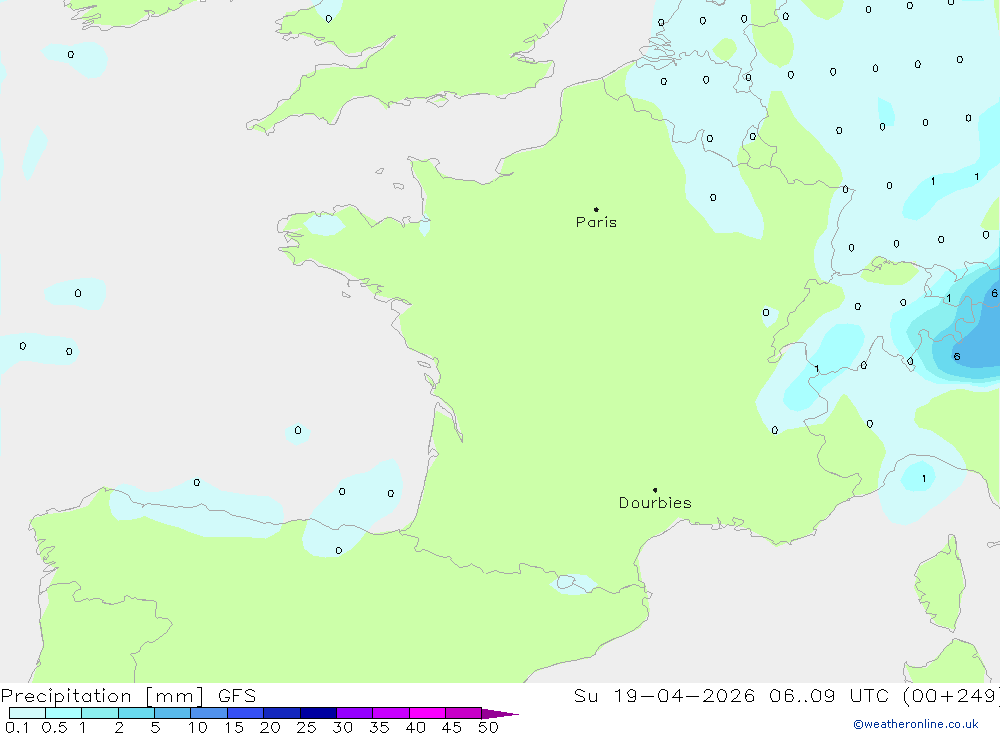Screen dimensions: 1000x733
Task: Click the 'Precipitation [mm]' title text
Action: click(x=102, y=695)
